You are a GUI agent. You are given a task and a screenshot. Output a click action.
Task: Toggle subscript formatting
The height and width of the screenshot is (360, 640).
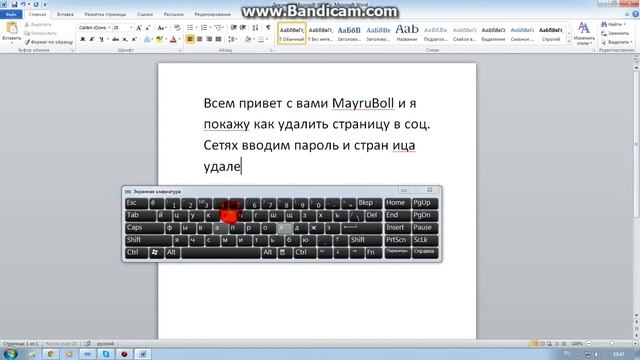pos(125,39)
